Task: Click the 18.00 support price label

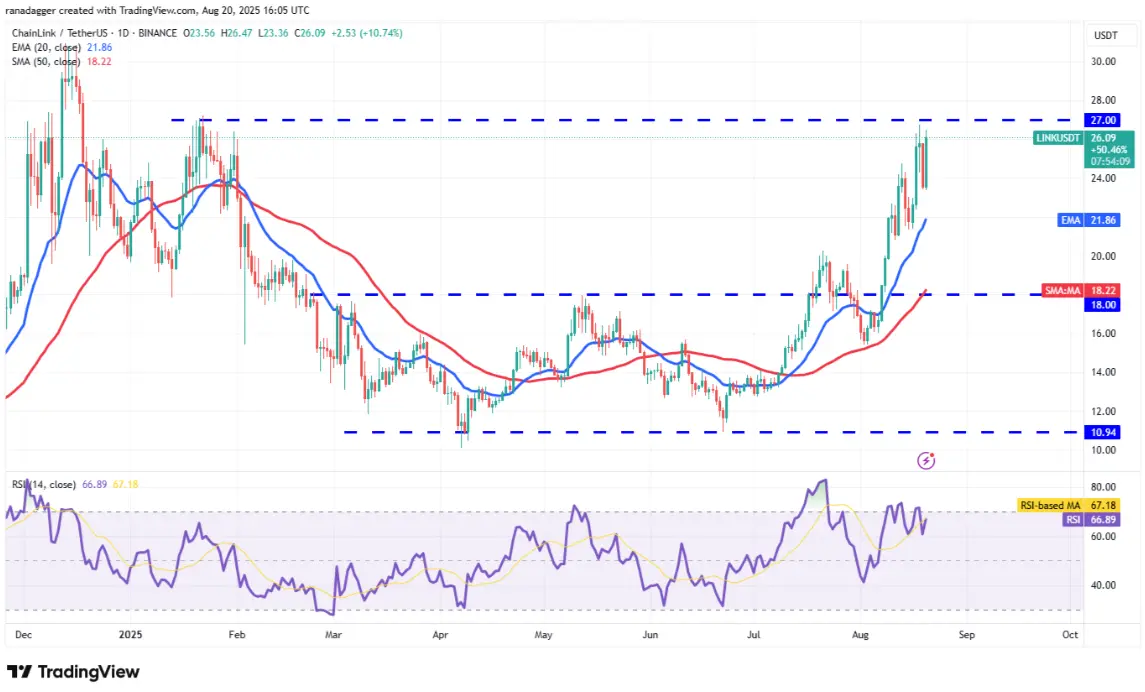Action: (1103, 304)
